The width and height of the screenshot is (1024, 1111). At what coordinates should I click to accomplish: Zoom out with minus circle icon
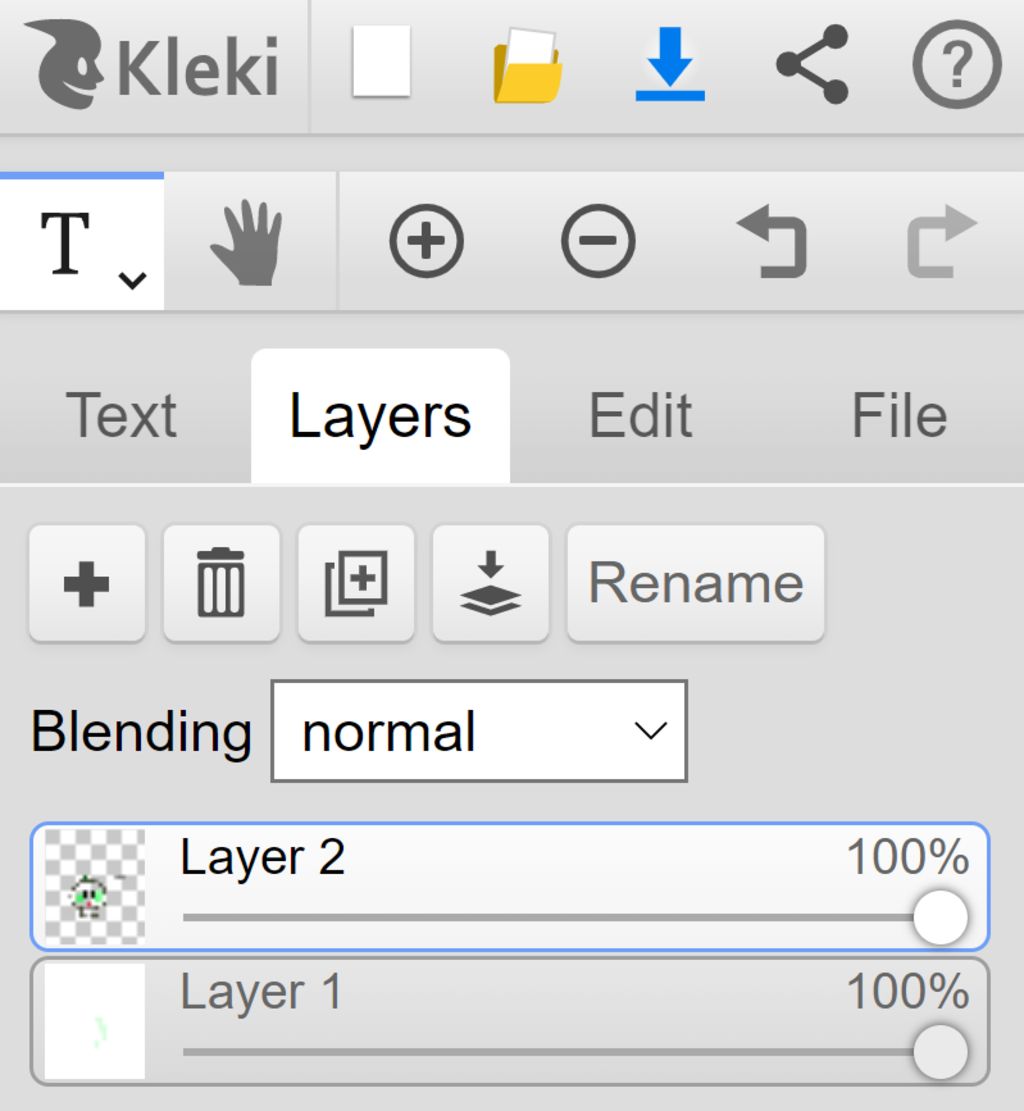tap(598, 241)
